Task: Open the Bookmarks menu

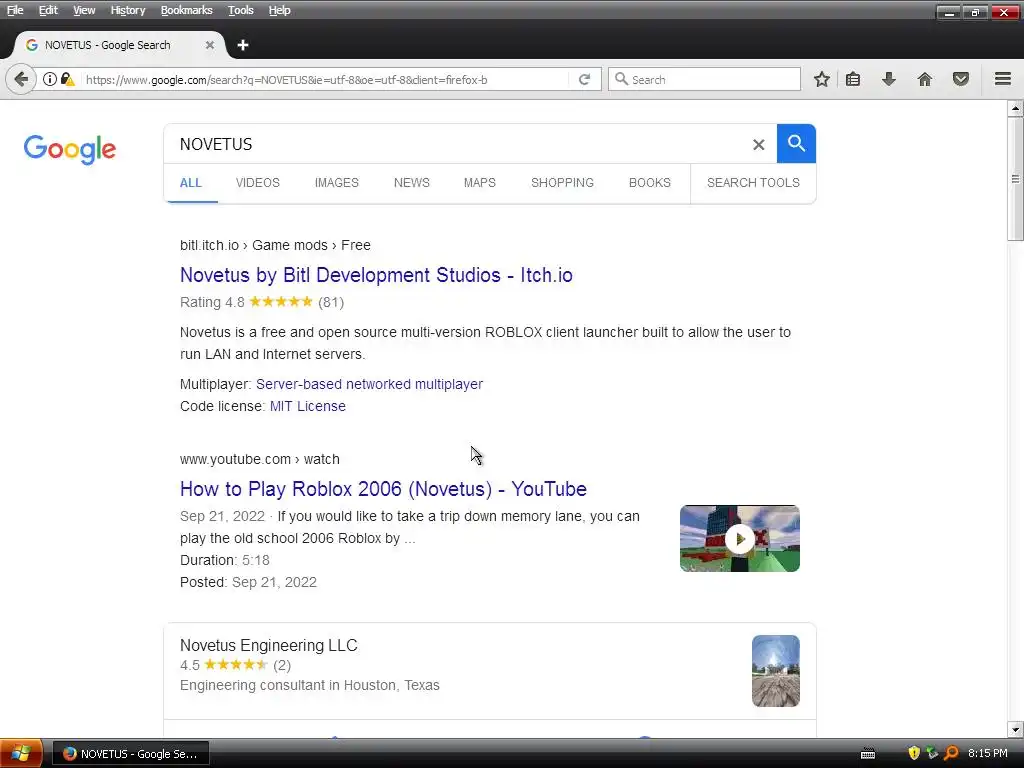Action: 186,10
